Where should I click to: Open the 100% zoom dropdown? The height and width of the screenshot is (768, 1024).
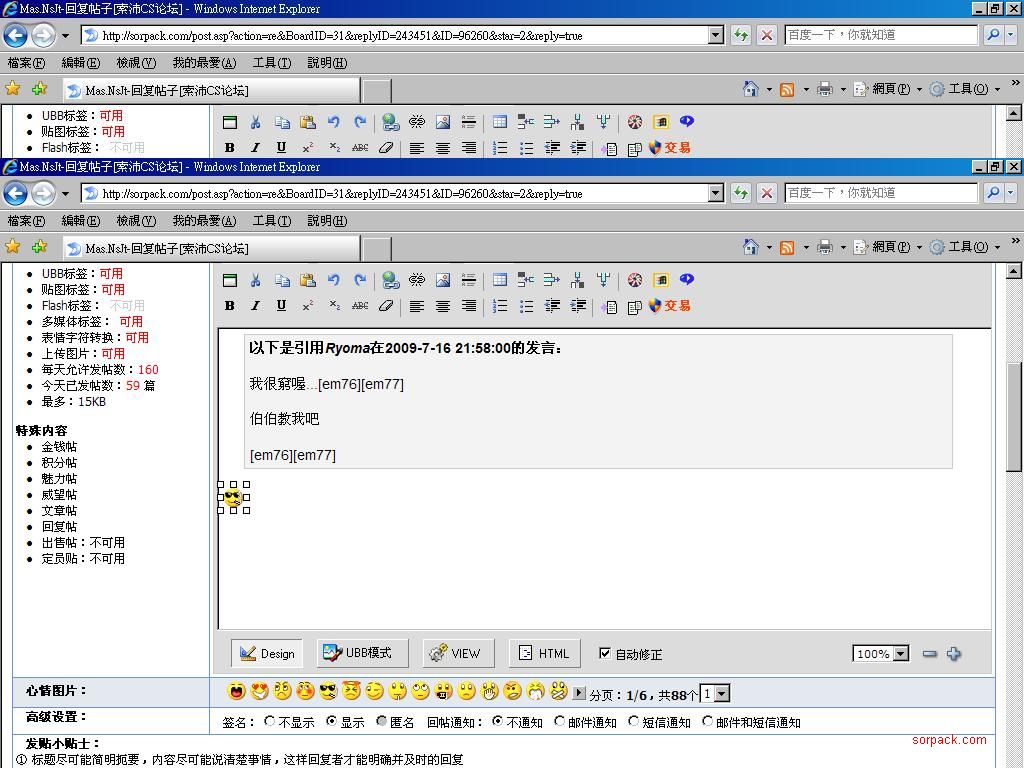[900, 654]
